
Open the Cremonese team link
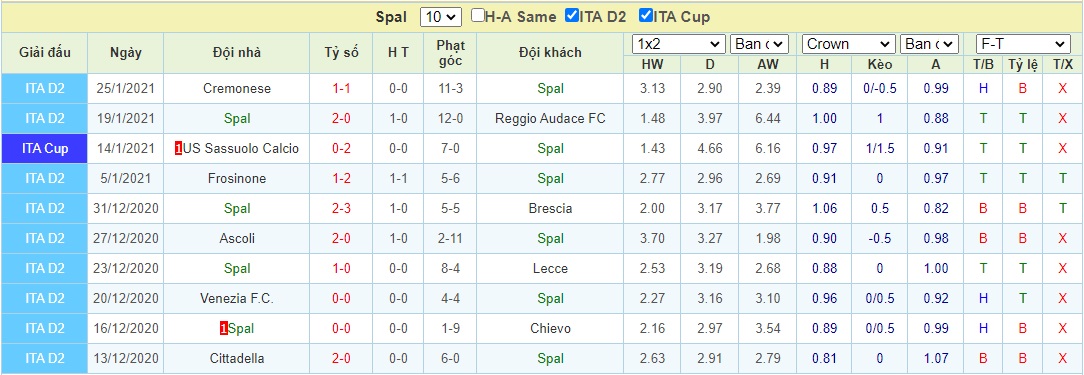(x=237, y=89)
